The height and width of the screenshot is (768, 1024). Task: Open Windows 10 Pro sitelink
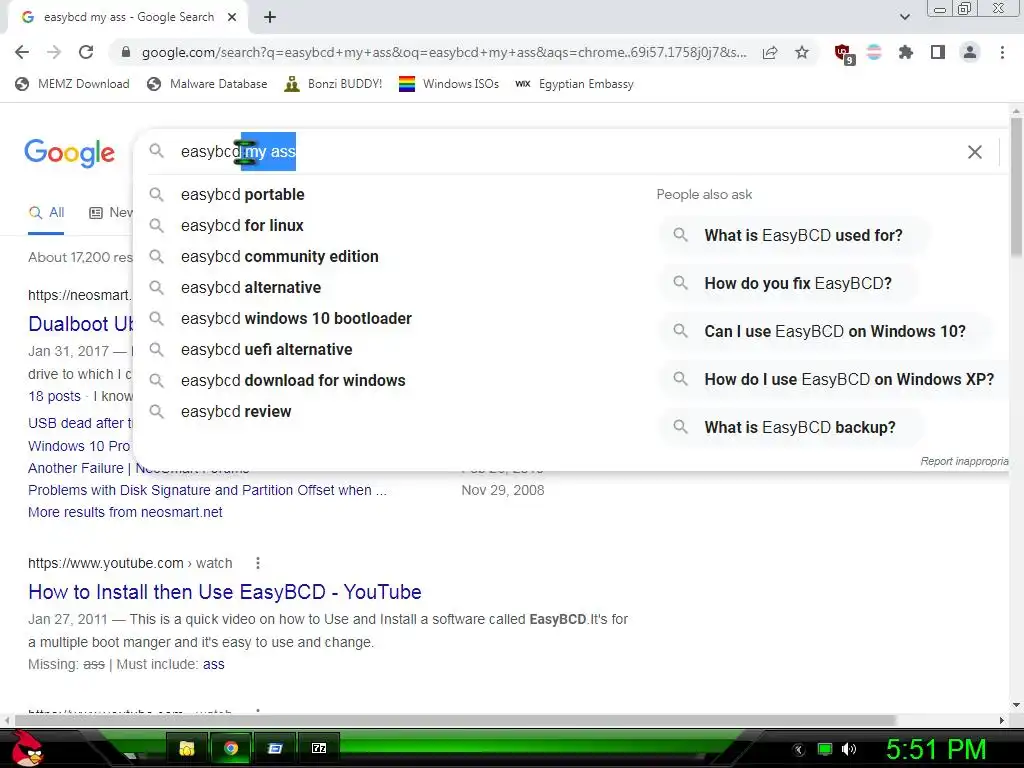click(79, 446)
